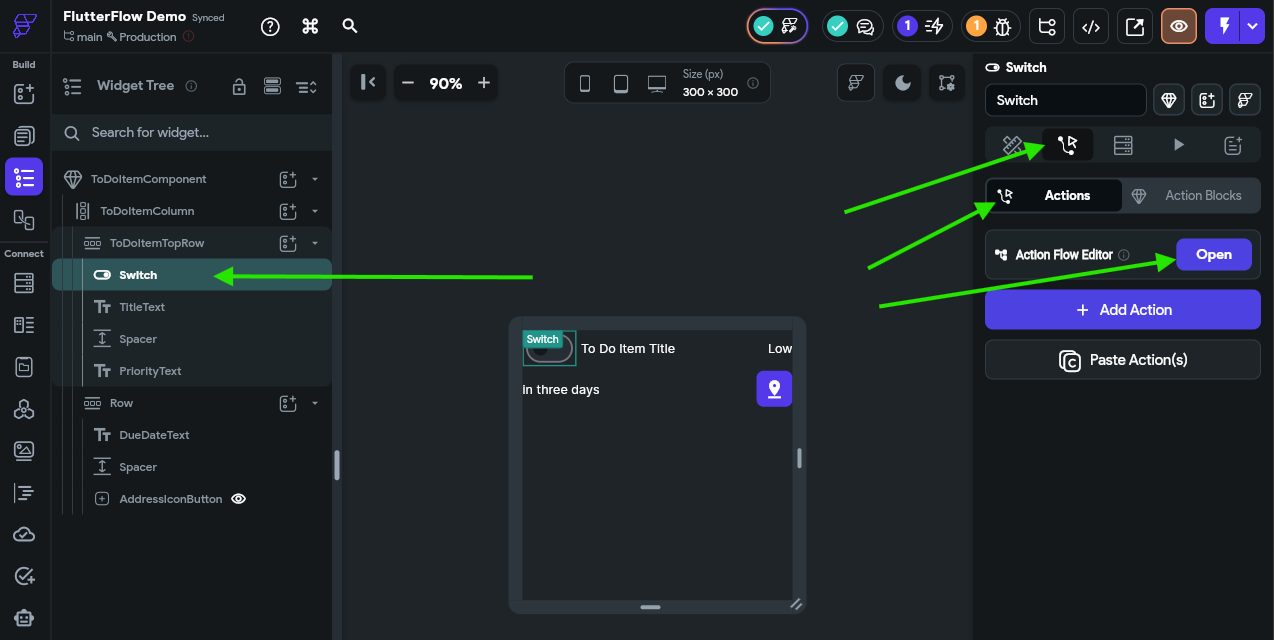1274x640 pixels.
Task: Open the App Values sidebar icon
Action: 24,367
